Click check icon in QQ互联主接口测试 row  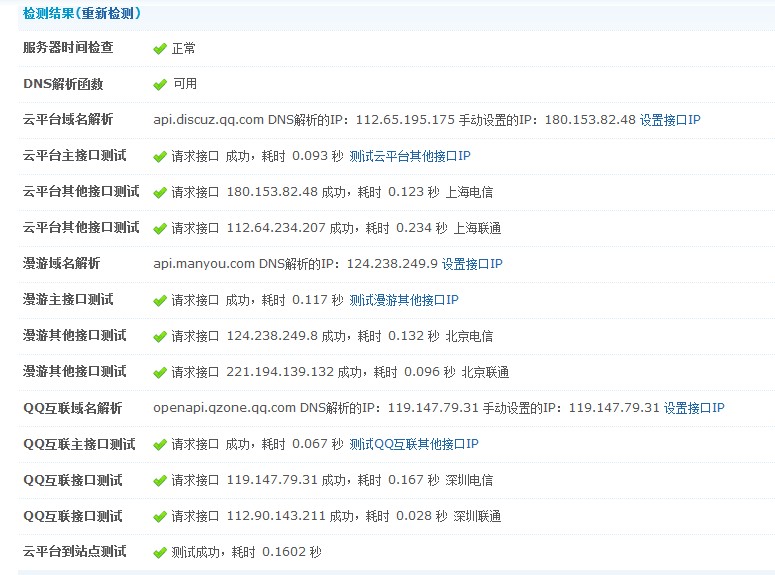tap(160, 444)
